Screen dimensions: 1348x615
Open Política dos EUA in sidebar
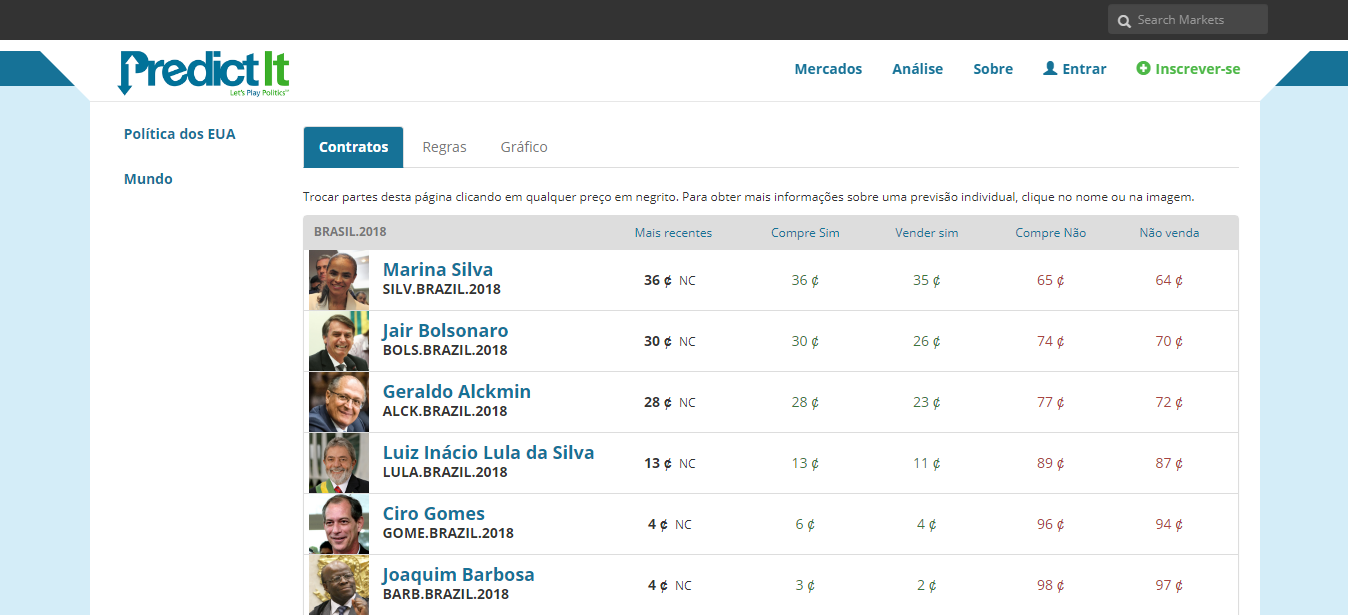(180, 134)
